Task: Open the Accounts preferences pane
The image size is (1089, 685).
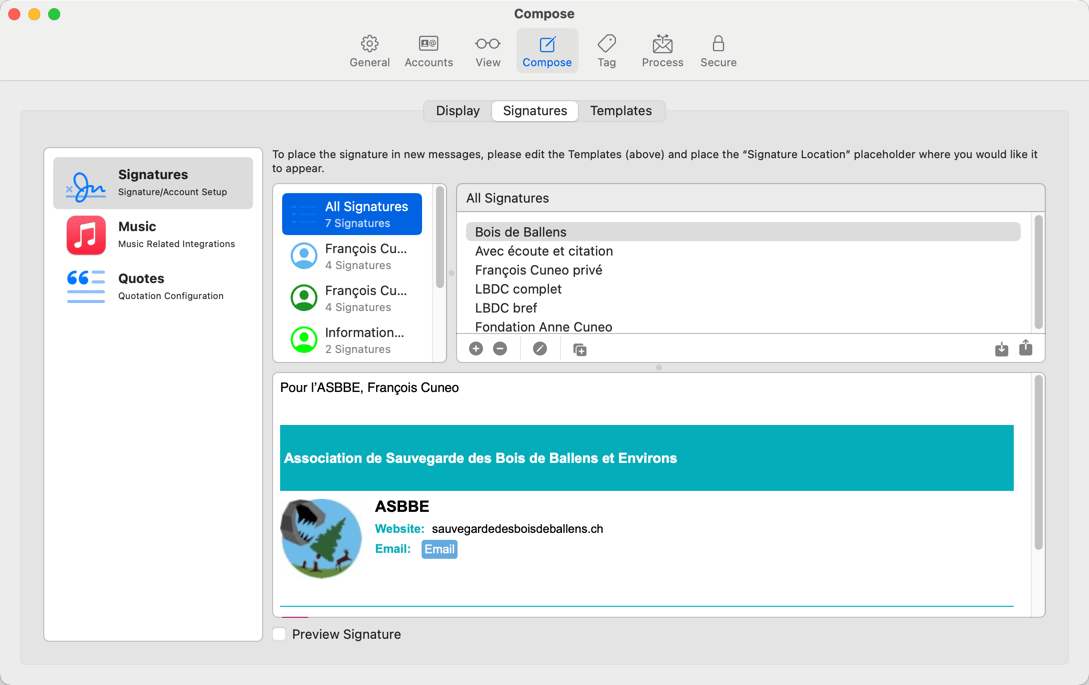Action: click(428, 51)
